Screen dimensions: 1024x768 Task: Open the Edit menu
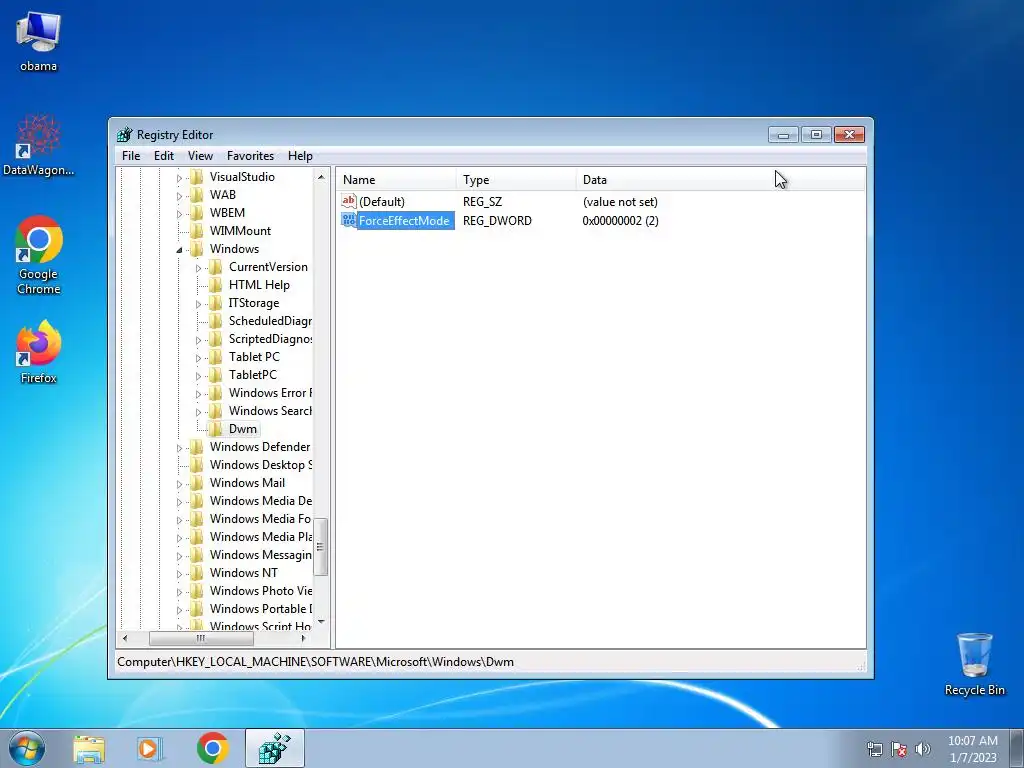coord(163,155)
